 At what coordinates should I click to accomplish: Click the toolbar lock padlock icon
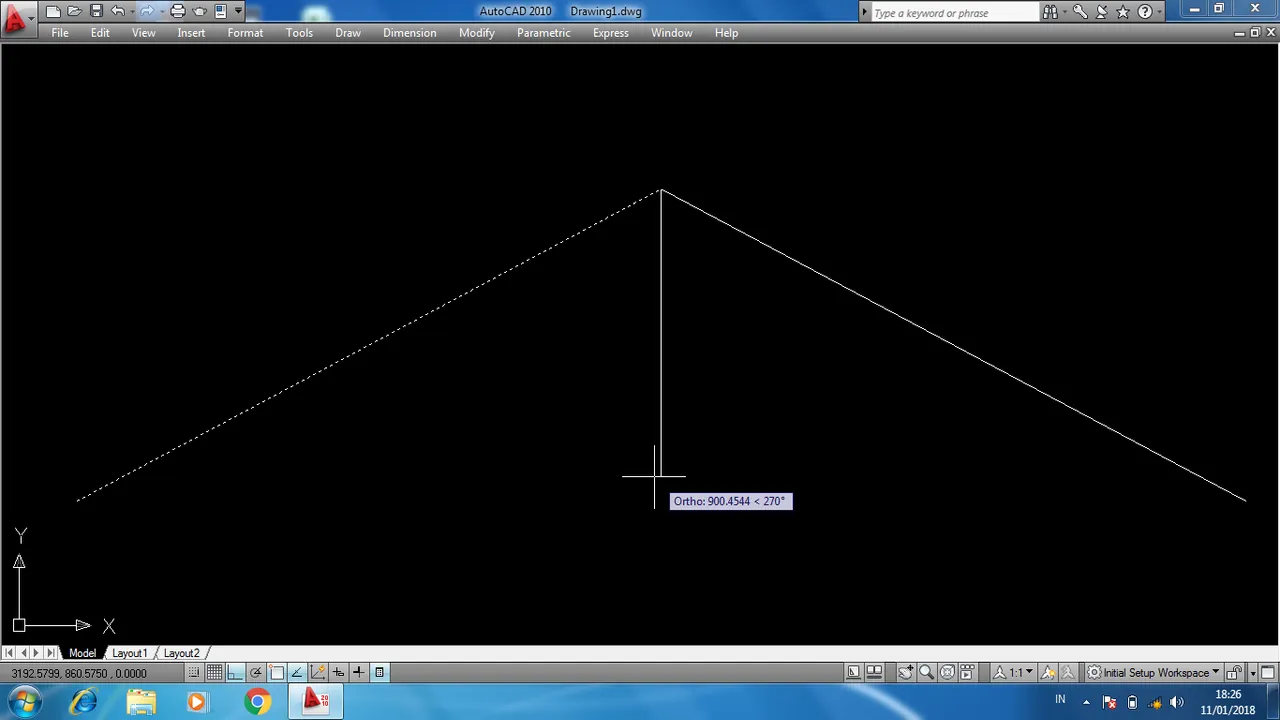(x=1235, y=673)
